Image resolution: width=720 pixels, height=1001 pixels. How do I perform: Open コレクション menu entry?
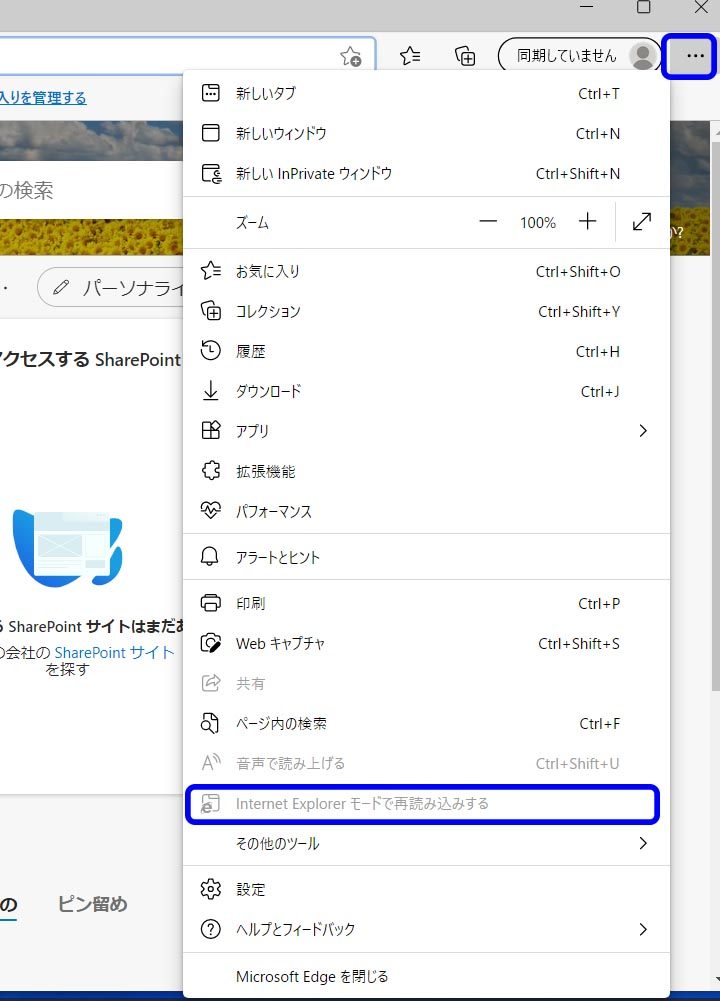click(x=426, y=312)
